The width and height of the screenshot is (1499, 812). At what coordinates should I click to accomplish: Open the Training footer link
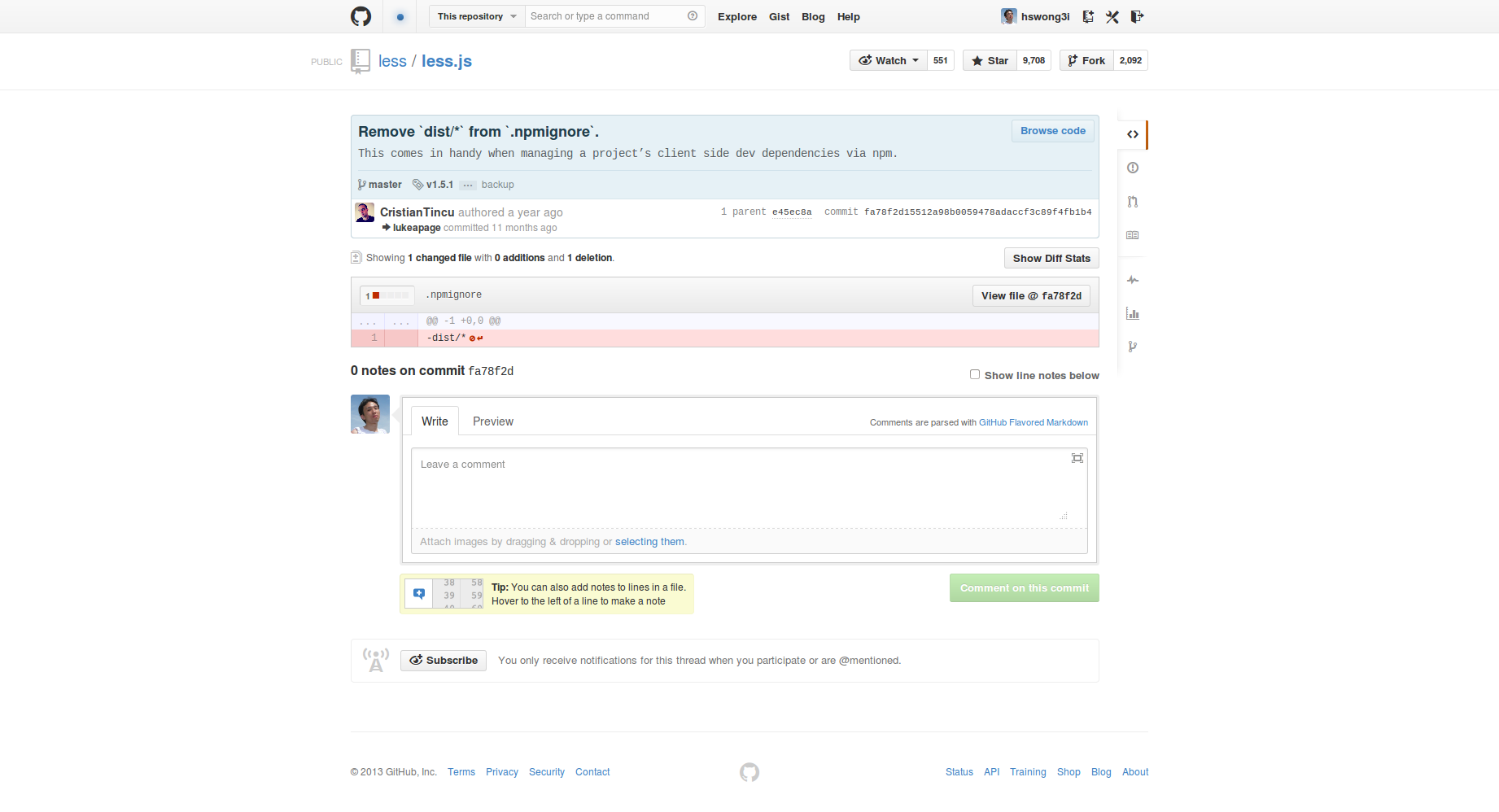1028,772
